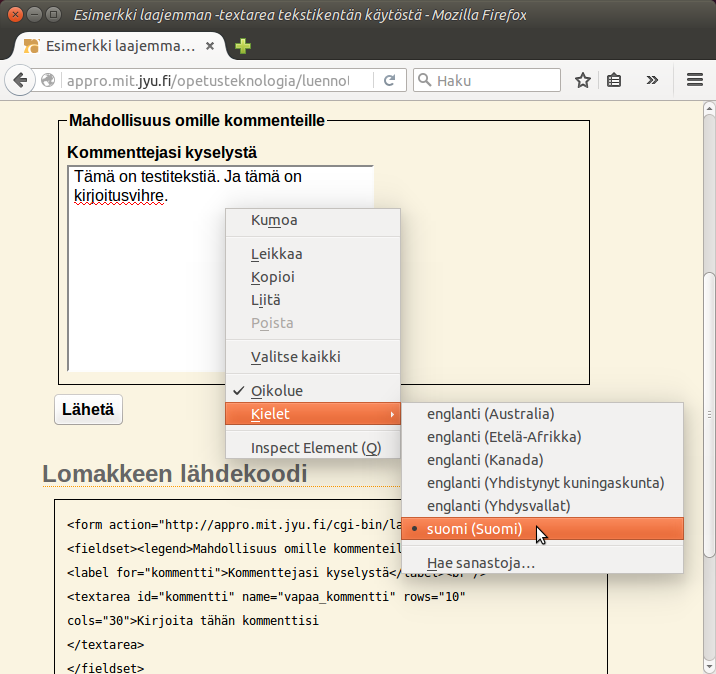Show more toolbar items with the overflow chevron
This screenshot has height=674, width=716.
[653, 81]
